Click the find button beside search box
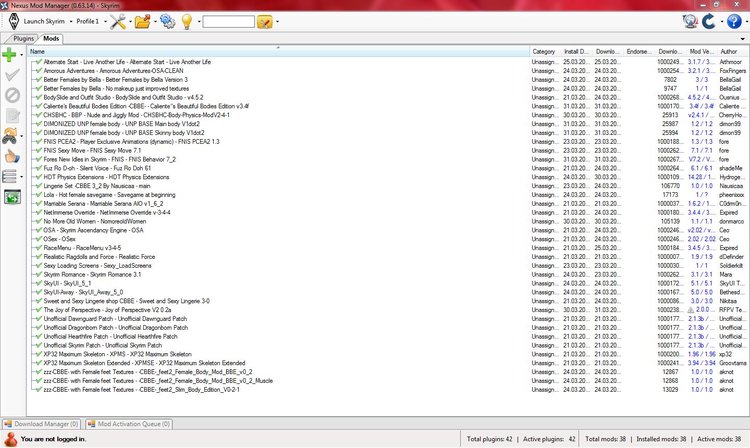750x448 pixels. click(265, 22)
